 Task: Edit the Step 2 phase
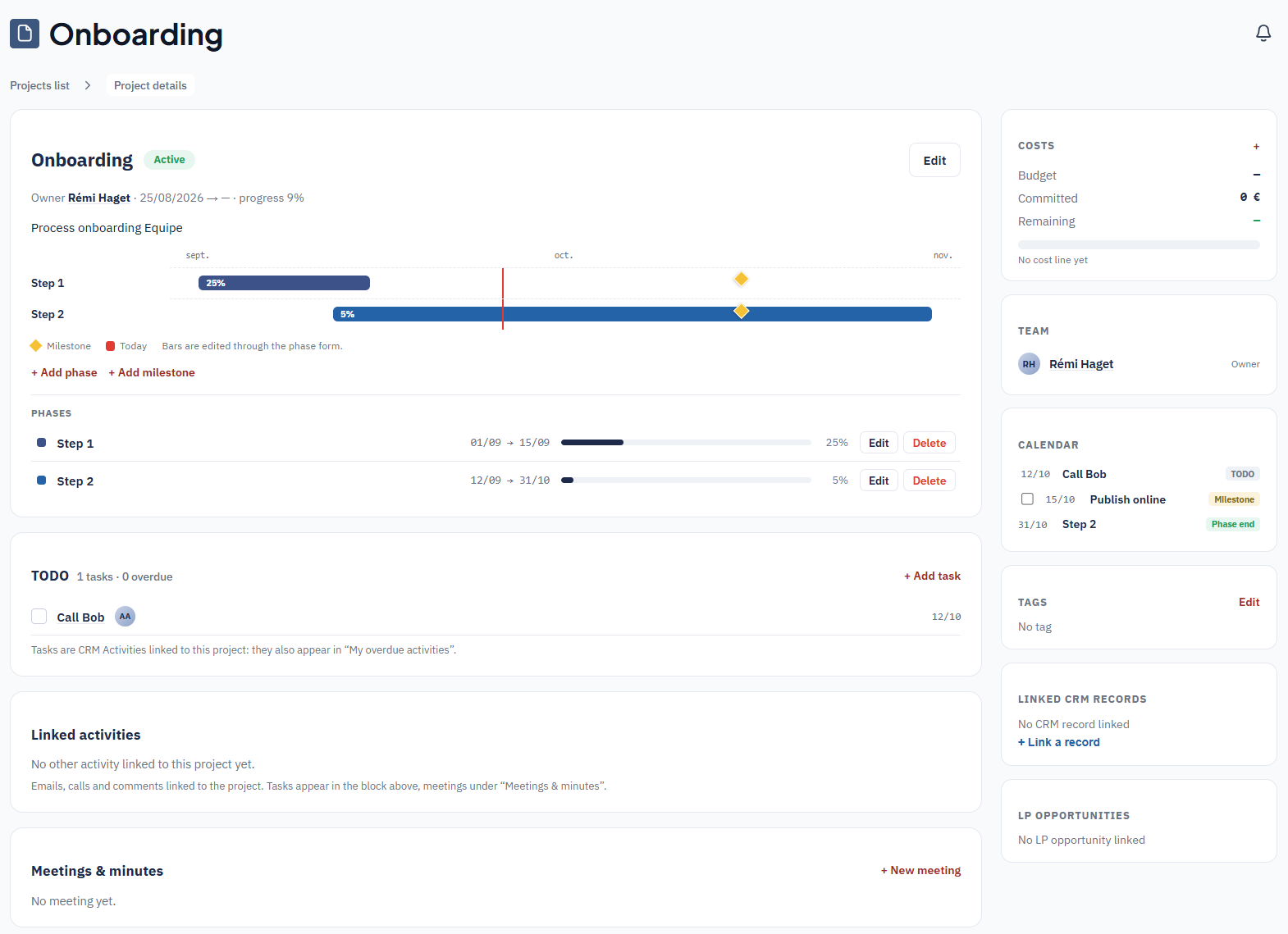(879, 481)
